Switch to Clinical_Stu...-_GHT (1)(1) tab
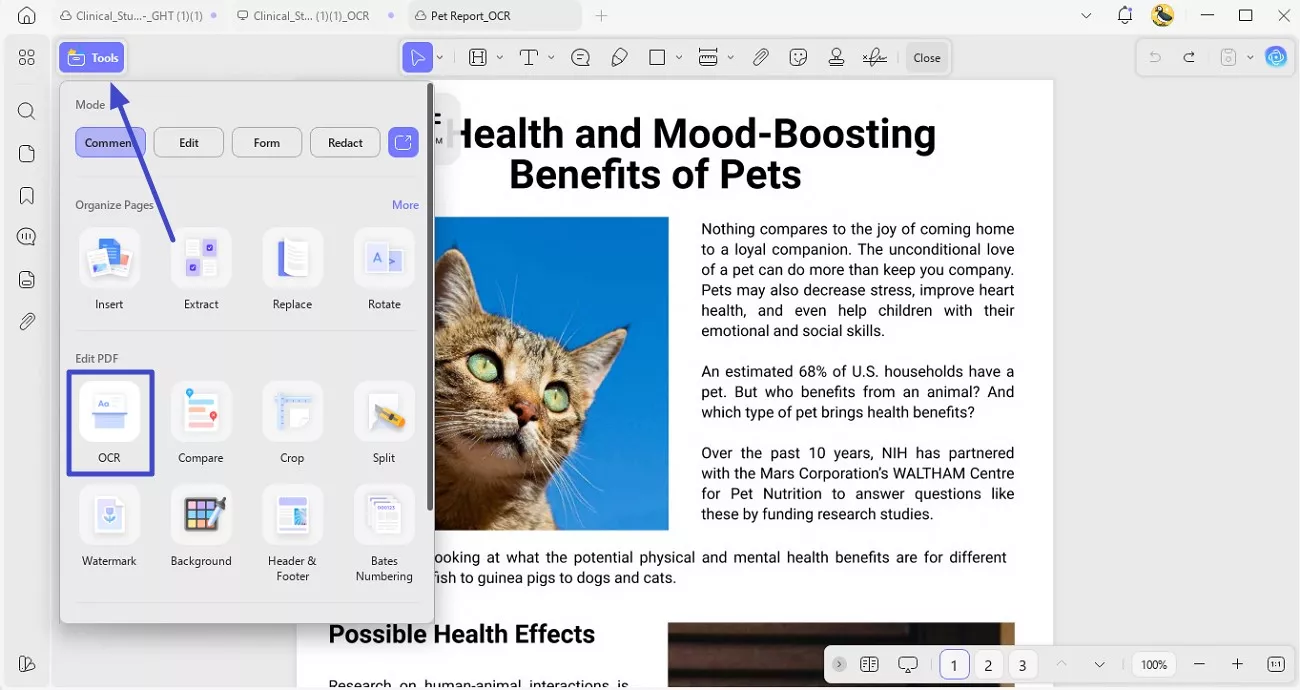The height and width of the screenshot is (690, 1300). pos(139,16)
